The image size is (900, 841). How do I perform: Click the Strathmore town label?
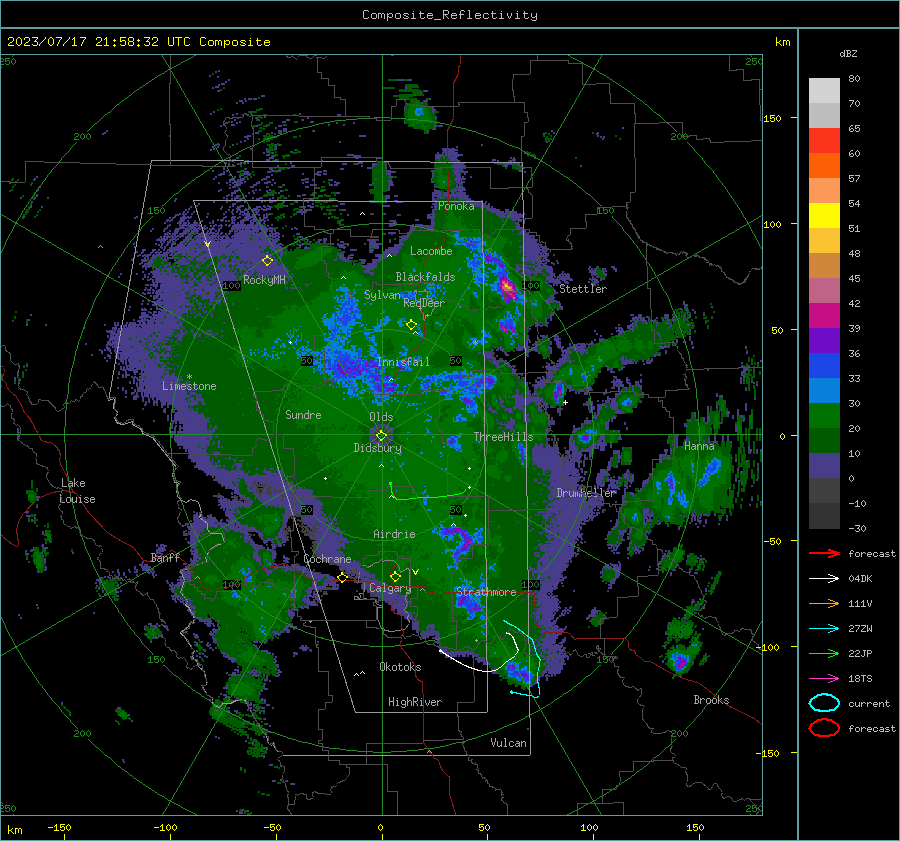click(486, 592)
